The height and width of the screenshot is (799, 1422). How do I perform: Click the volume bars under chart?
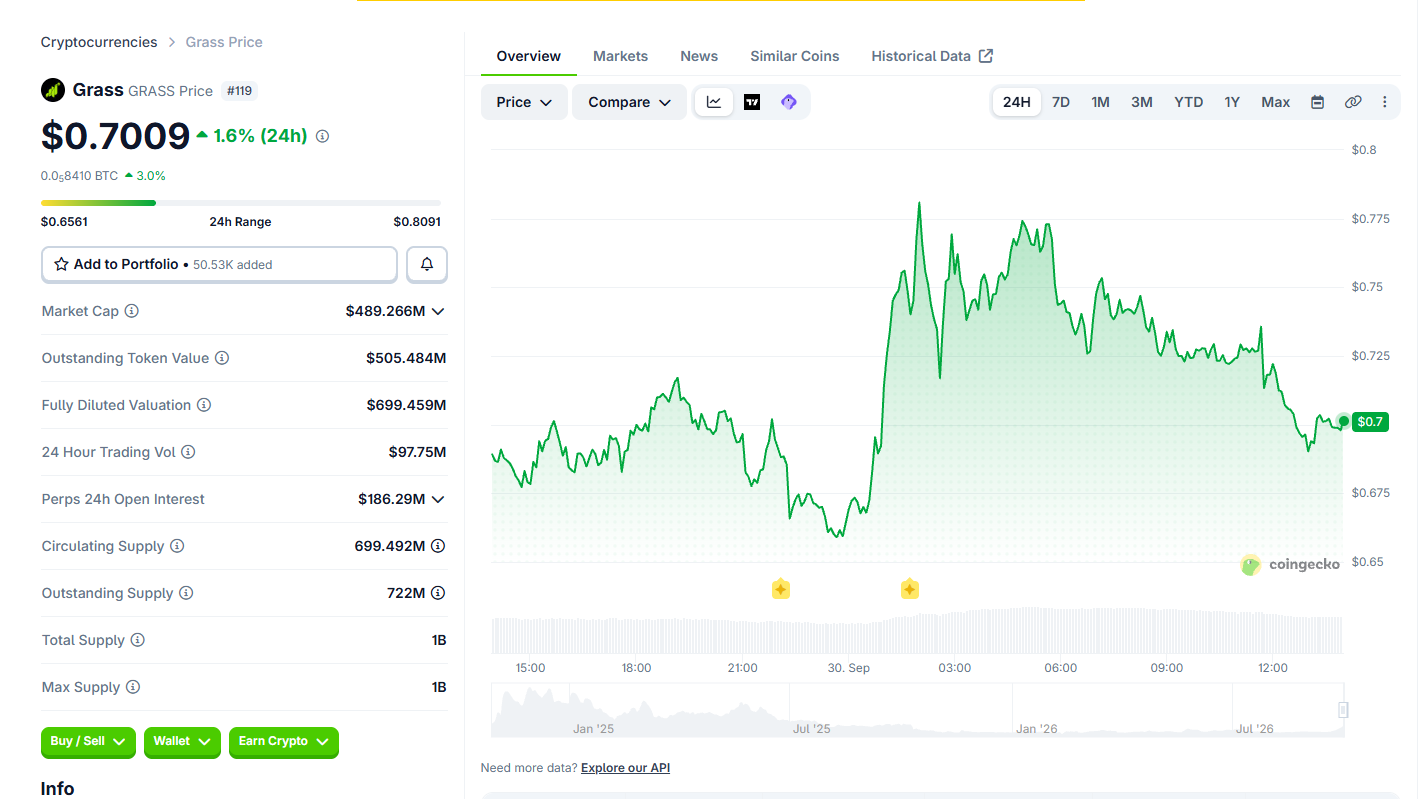pos(917,630)
